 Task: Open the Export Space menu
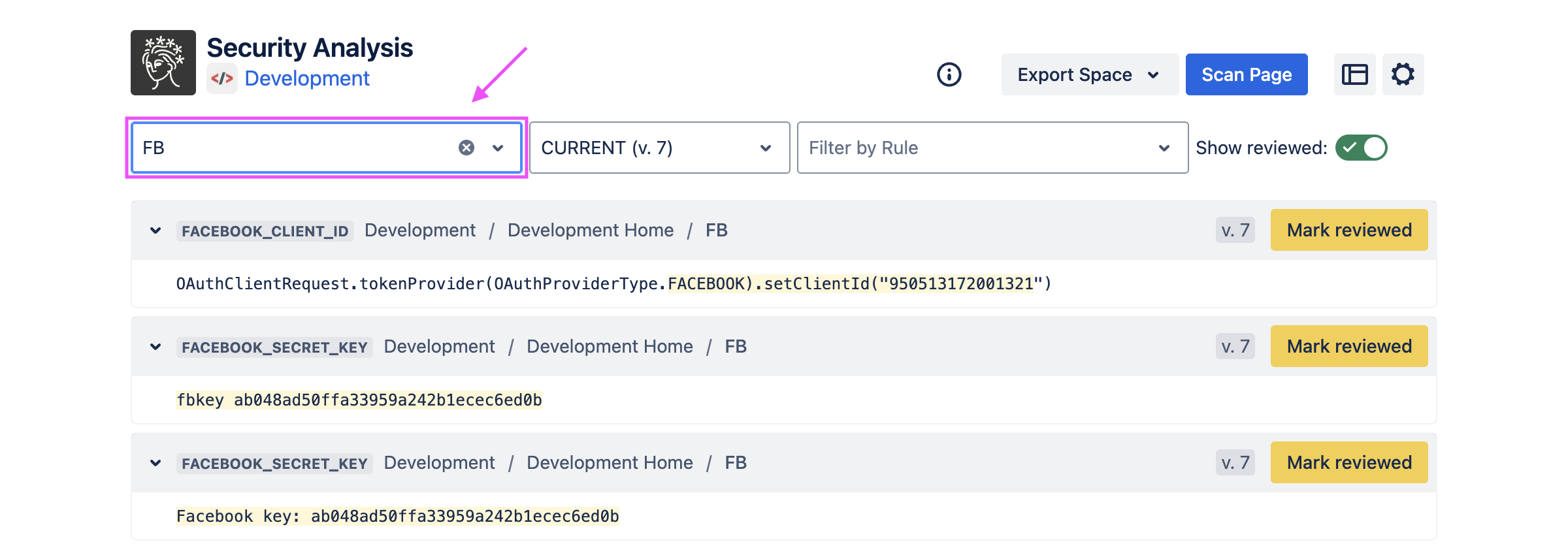tap(1089, 74)
